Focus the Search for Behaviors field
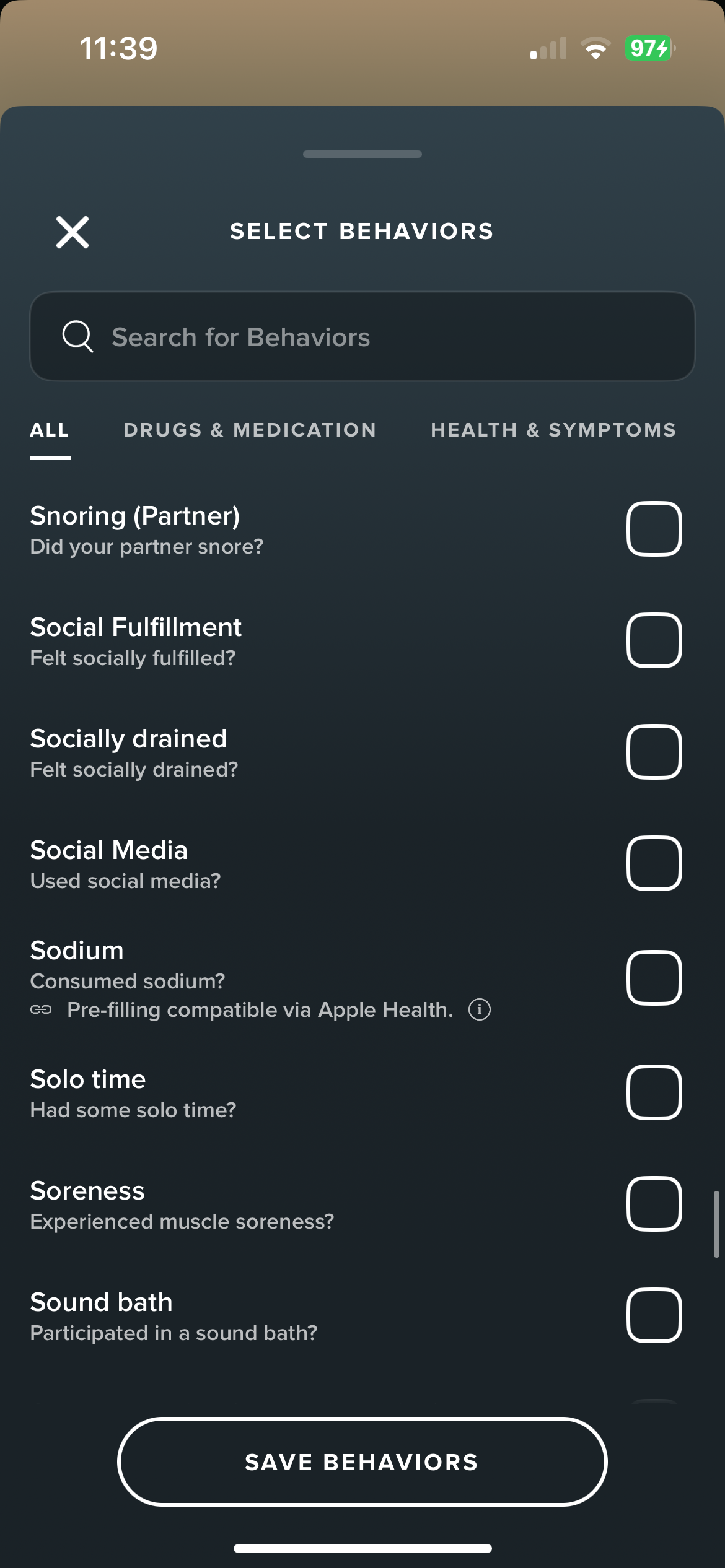The height and width of the screenshot is (1568, 725). coord(362,336)
